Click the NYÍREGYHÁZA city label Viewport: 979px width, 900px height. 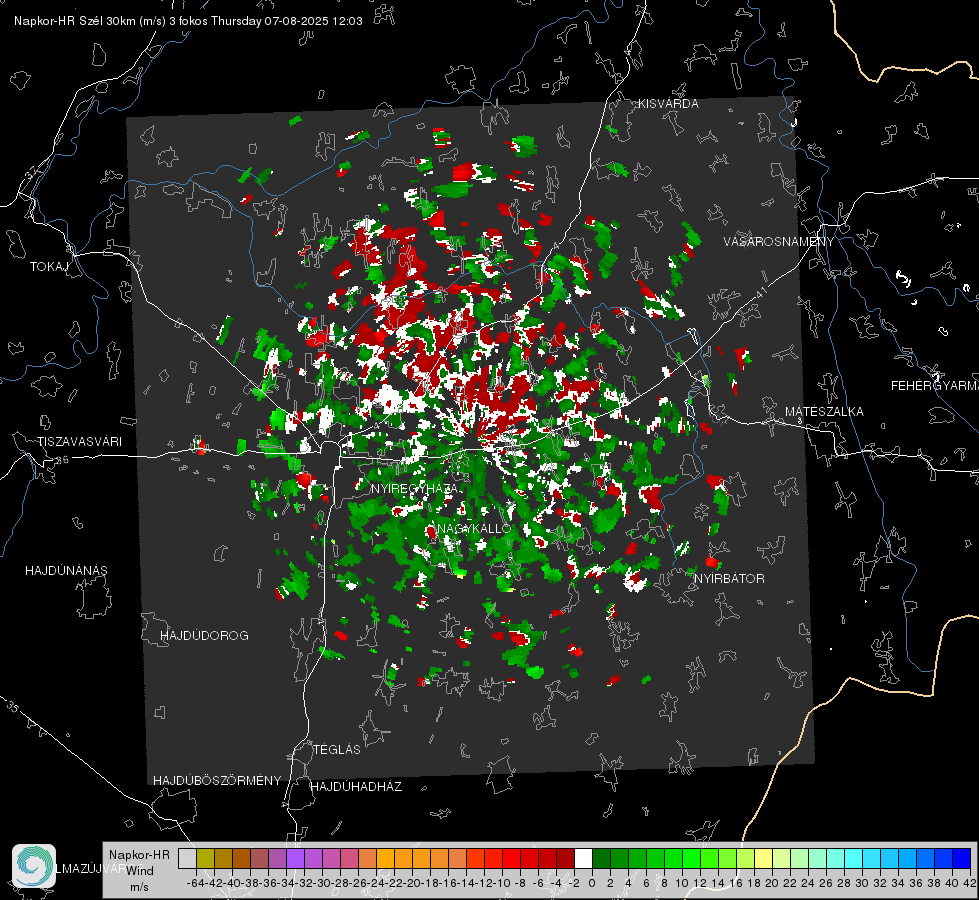[414, 489]
